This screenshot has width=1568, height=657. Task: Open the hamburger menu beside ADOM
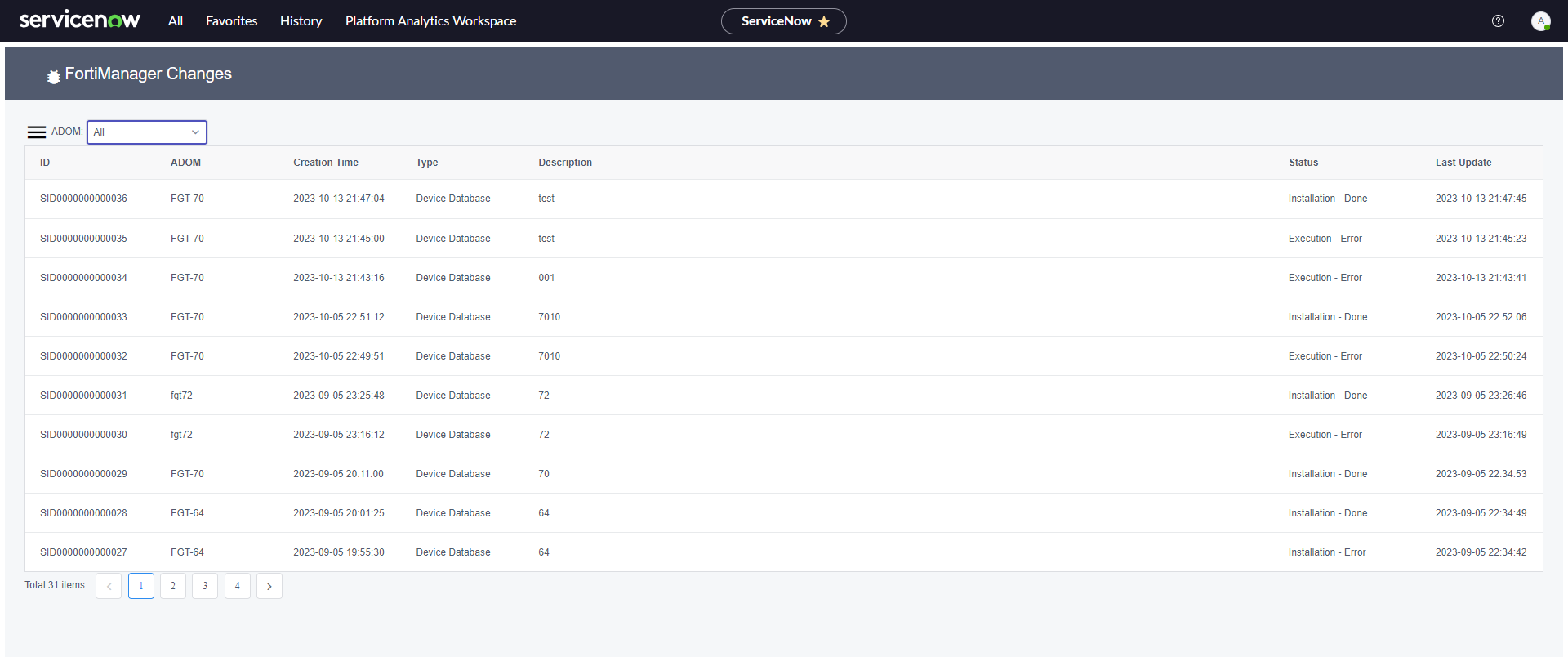coord(37,132)
